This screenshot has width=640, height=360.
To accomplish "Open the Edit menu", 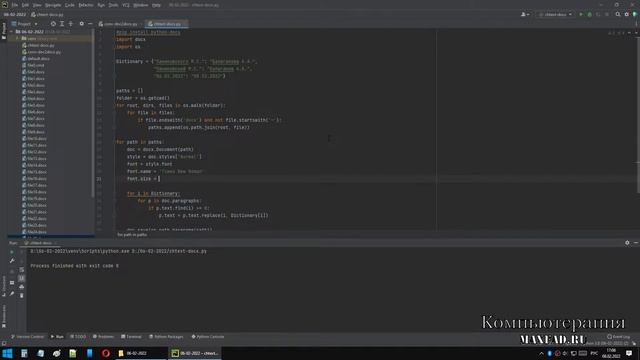I will click(x=25, y=5).
